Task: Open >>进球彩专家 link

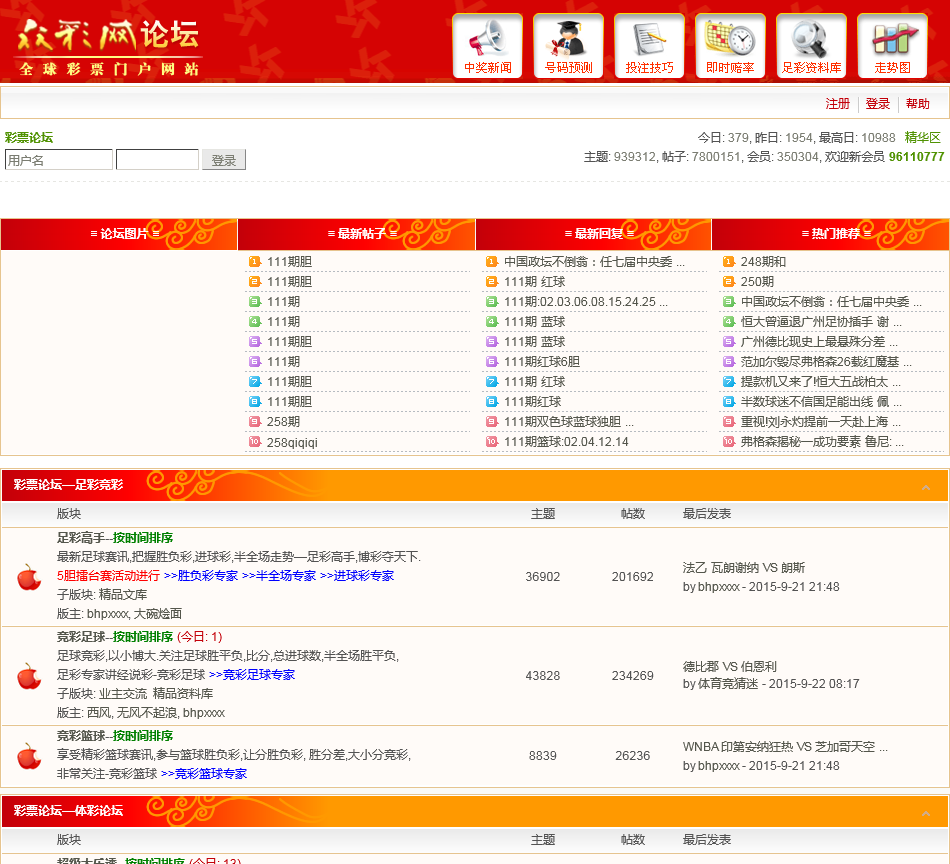Action: click(x=357, y=576)
